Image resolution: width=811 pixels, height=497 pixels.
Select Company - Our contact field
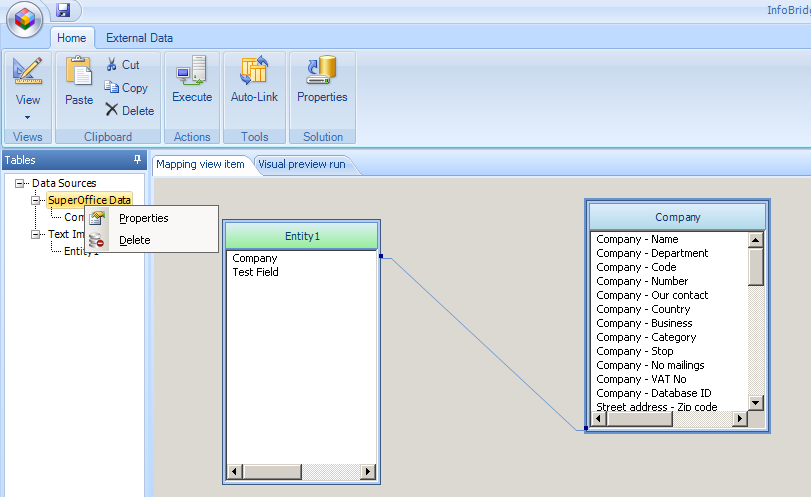pos(652,295)
